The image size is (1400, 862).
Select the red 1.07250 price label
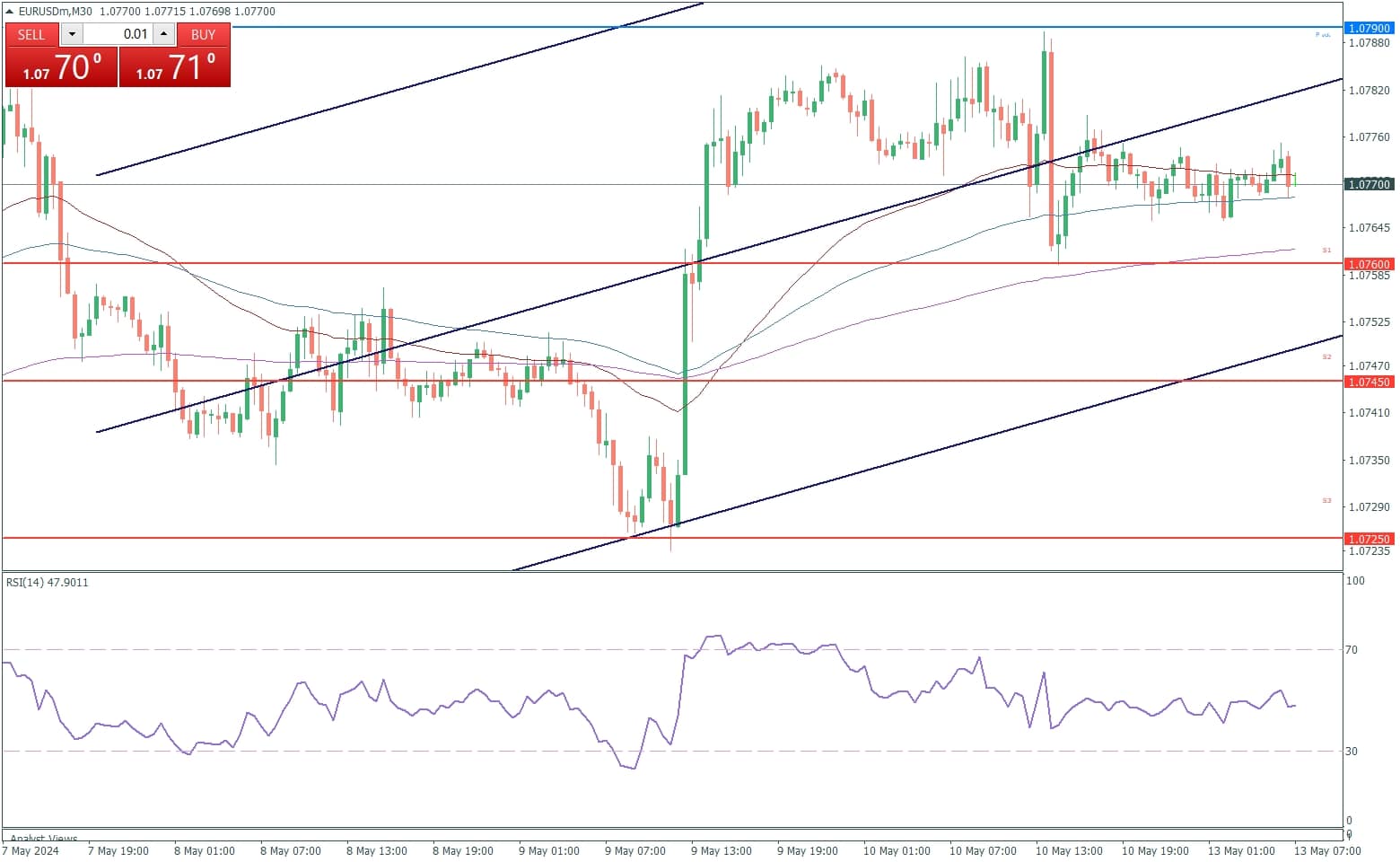(1369, 539)
